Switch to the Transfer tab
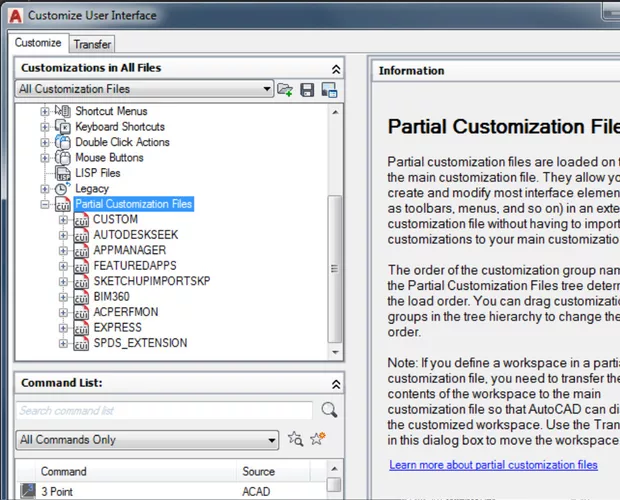Viewport: 620px width, 500px height. point(92,44)
